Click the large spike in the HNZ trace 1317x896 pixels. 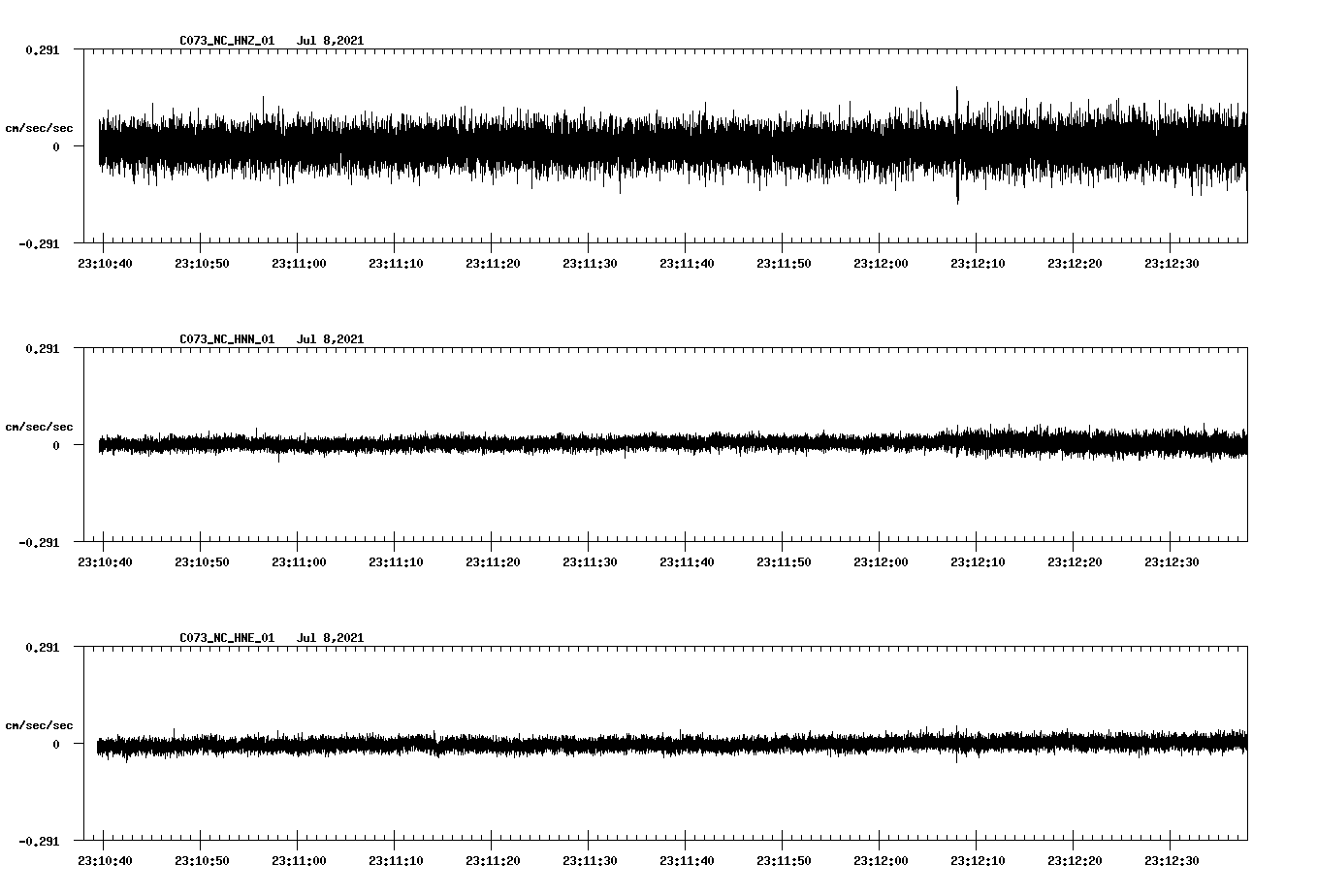pos(957,145)
